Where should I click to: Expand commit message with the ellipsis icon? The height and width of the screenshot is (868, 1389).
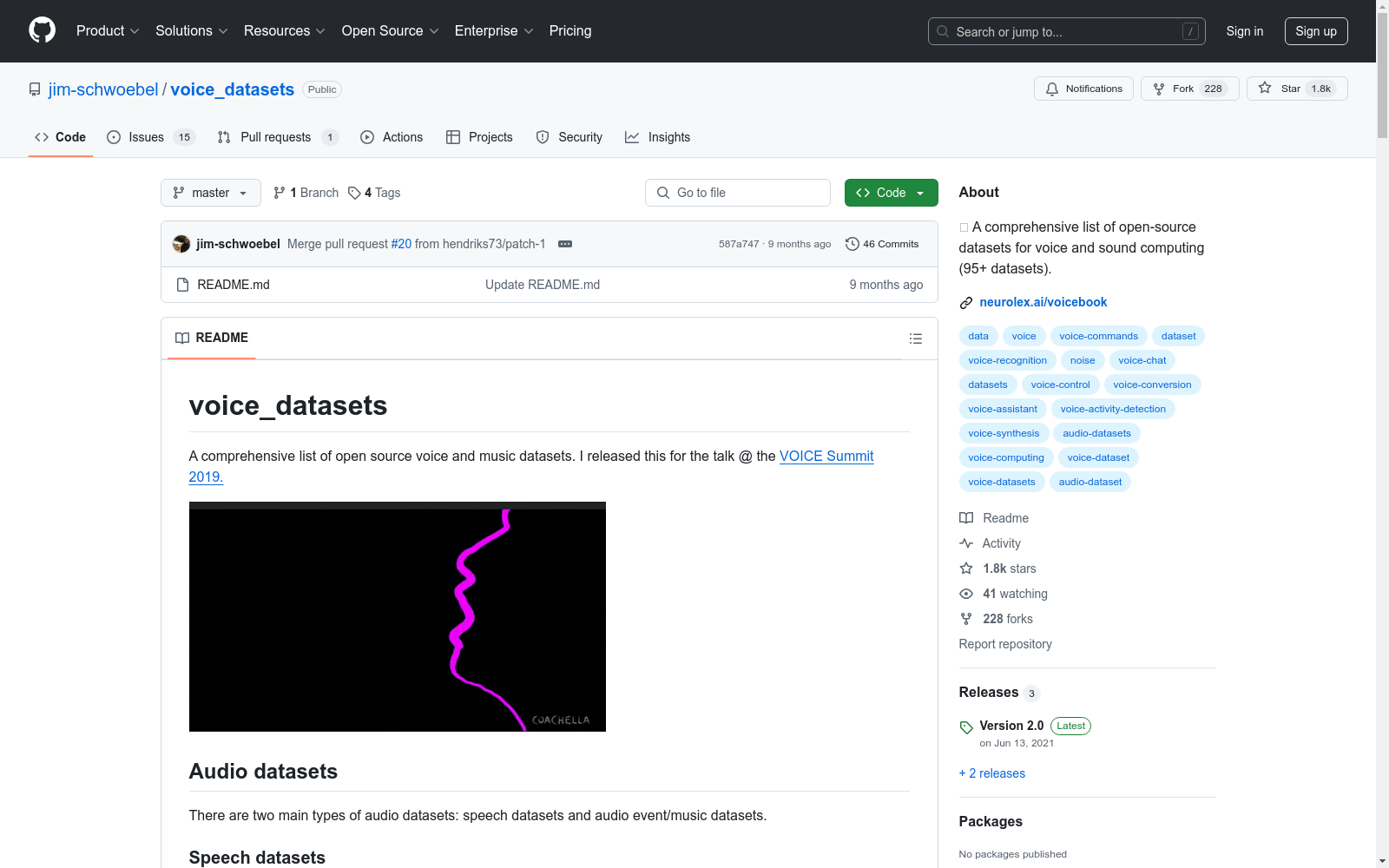pos(565,244)
